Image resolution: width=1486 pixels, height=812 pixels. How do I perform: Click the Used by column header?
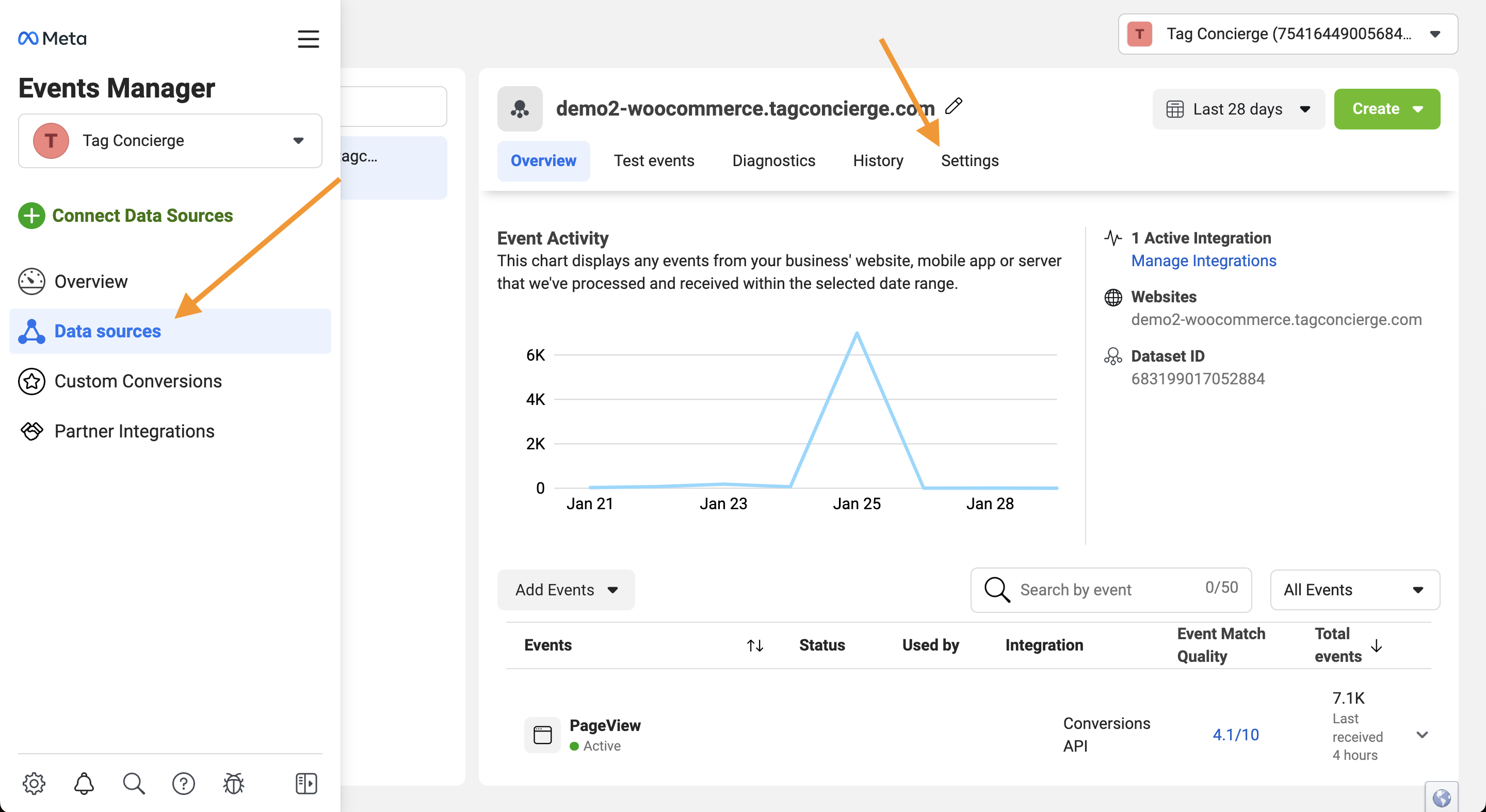click(930, 645)
